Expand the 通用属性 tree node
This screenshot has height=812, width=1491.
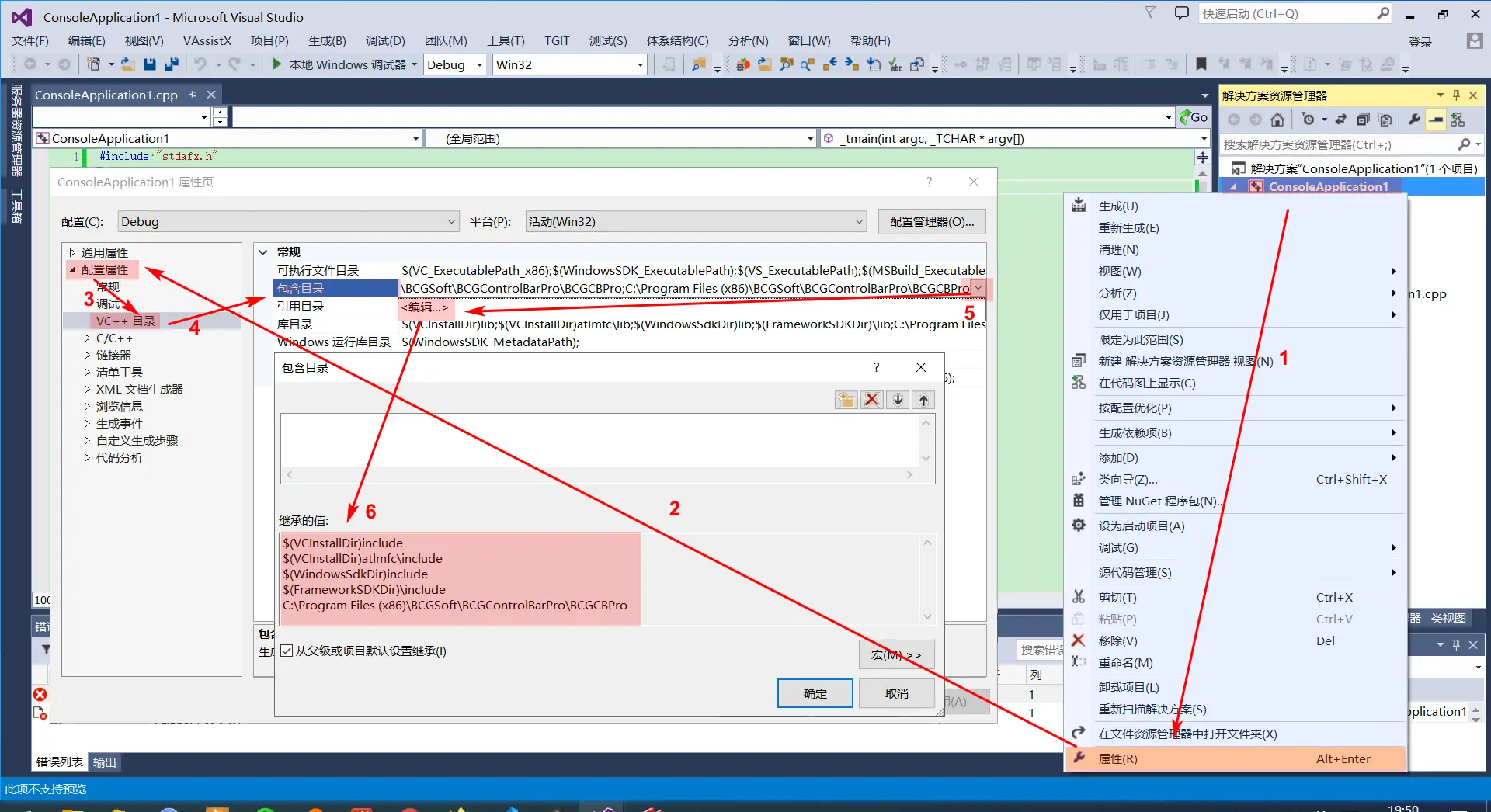[x=72, y=252]
